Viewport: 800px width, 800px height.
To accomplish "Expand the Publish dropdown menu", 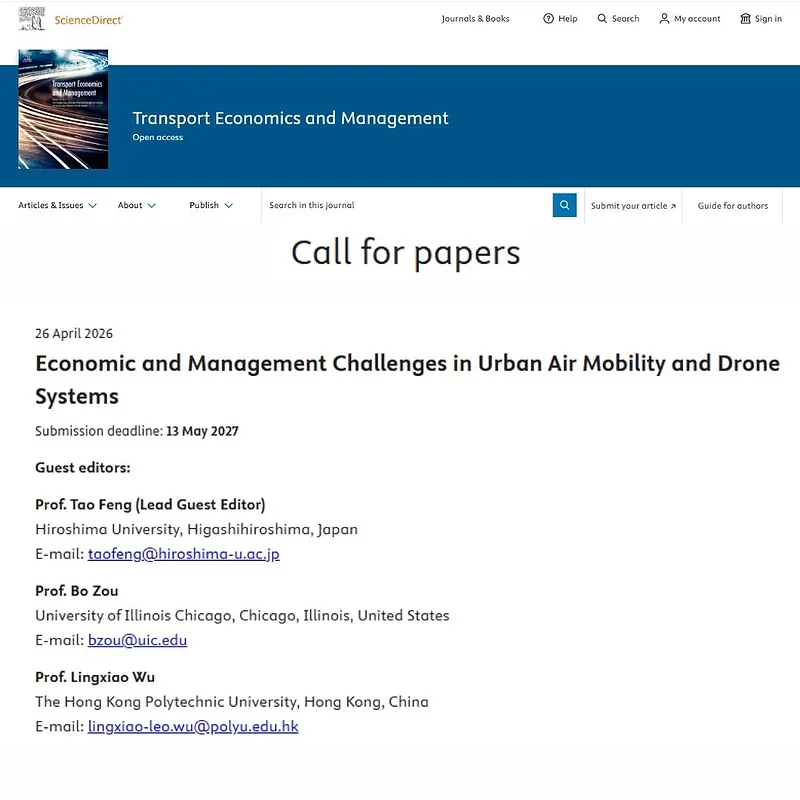I will [x=211, y=205].
